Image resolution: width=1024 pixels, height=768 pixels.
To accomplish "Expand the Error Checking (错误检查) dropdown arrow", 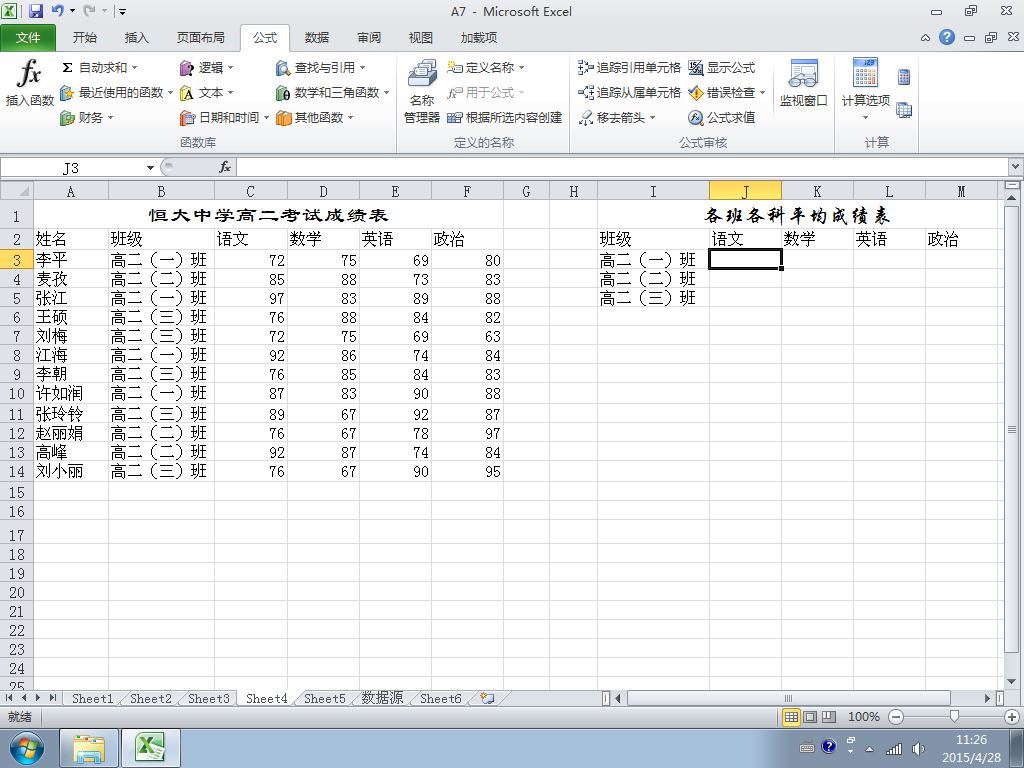I will point(761,93).
